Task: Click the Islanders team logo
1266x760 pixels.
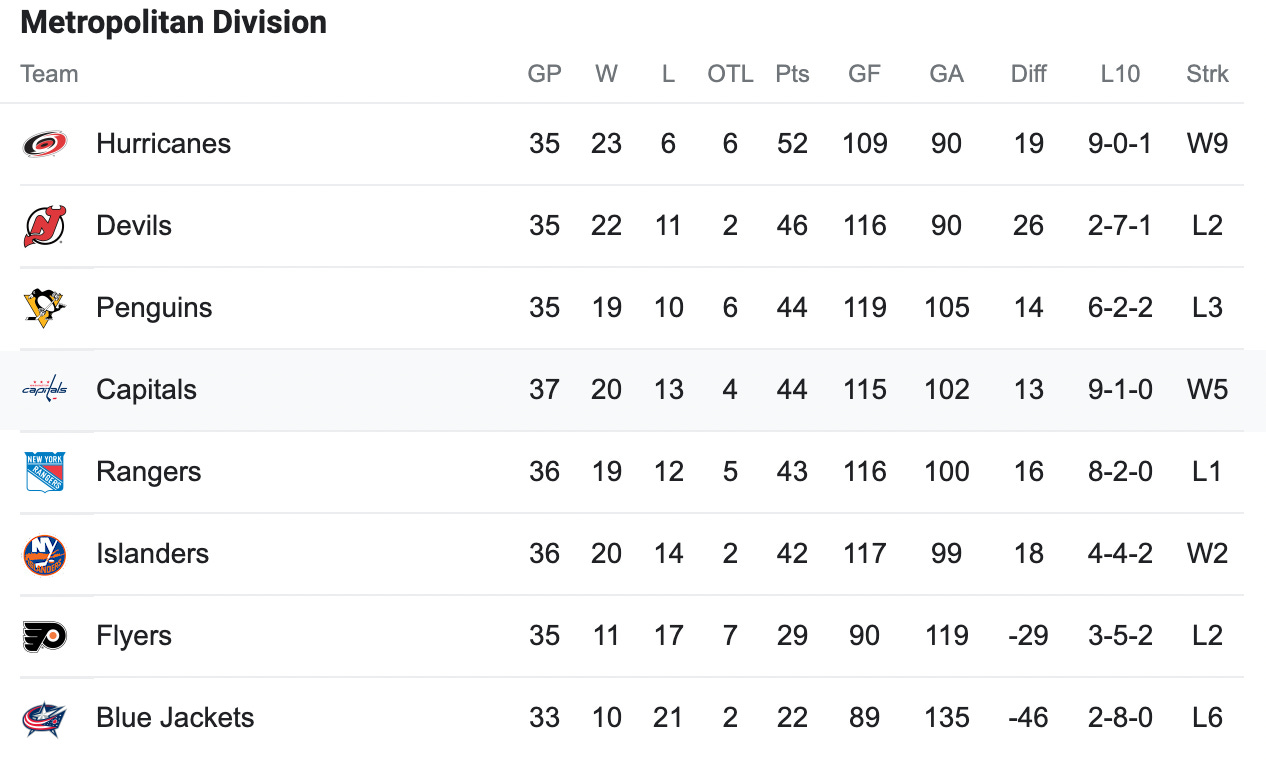Action: [45, 554]
